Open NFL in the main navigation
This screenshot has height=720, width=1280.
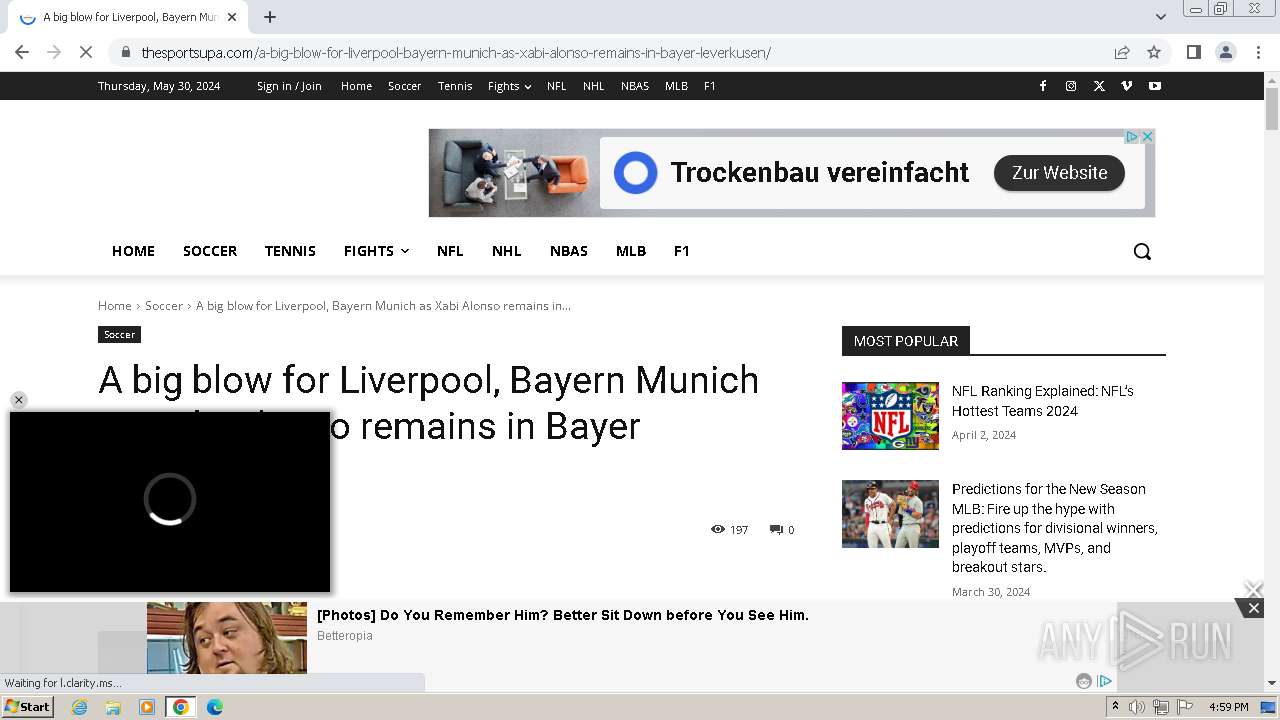pyautogui.click(x=450, y=251)
